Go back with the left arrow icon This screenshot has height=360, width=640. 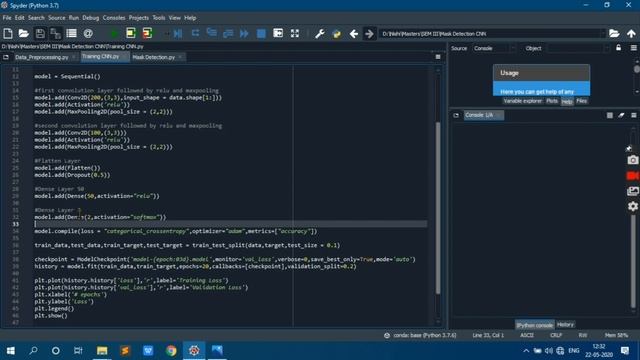(x=353, y=34)
